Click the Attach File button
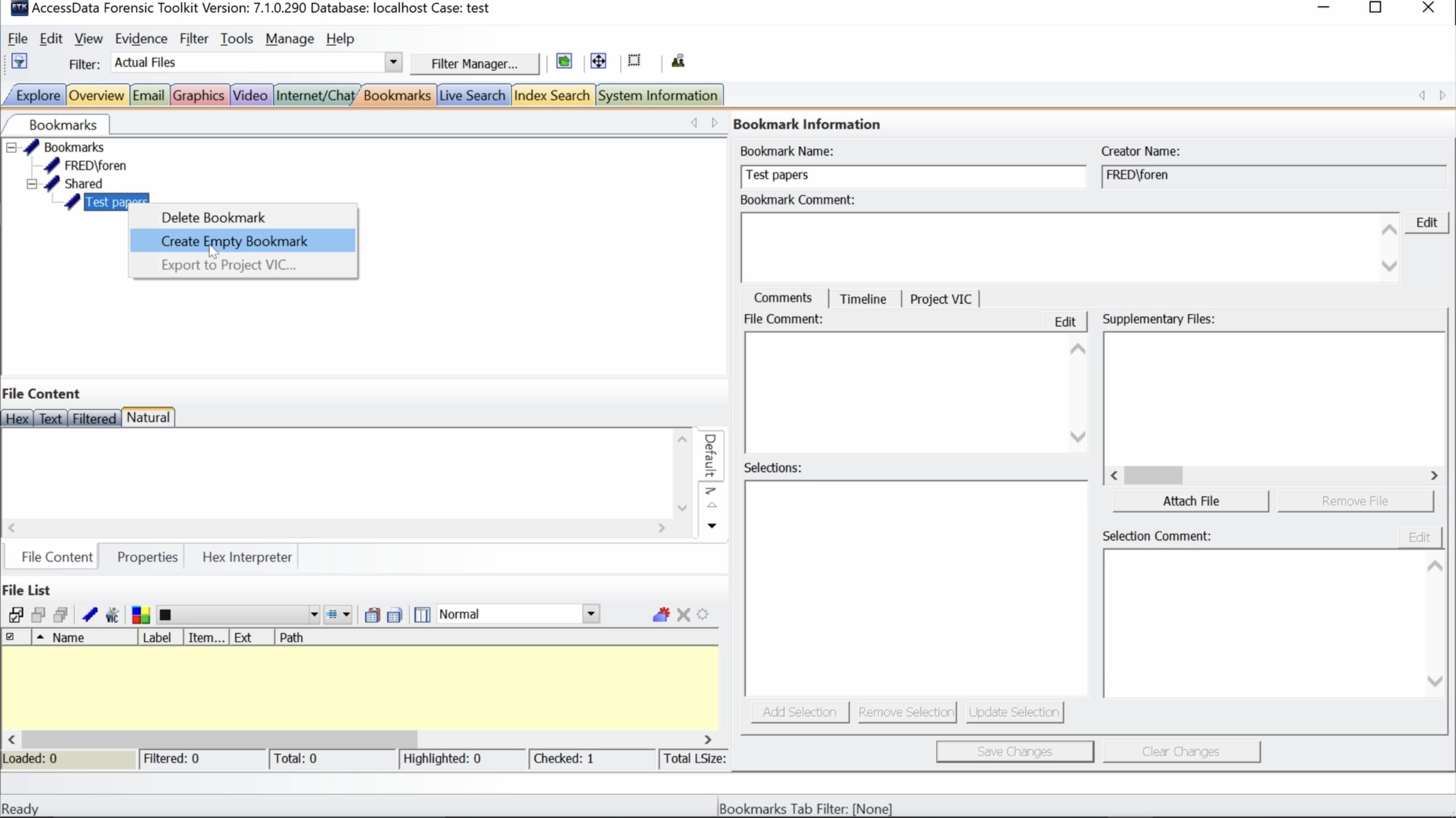 1191,501
